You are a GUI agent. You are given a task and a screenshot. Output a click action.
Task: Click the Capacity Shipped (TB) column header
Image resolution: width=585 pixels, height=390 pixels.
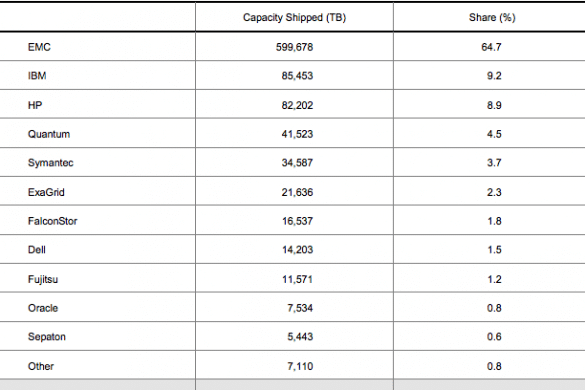tap(294, 18)
